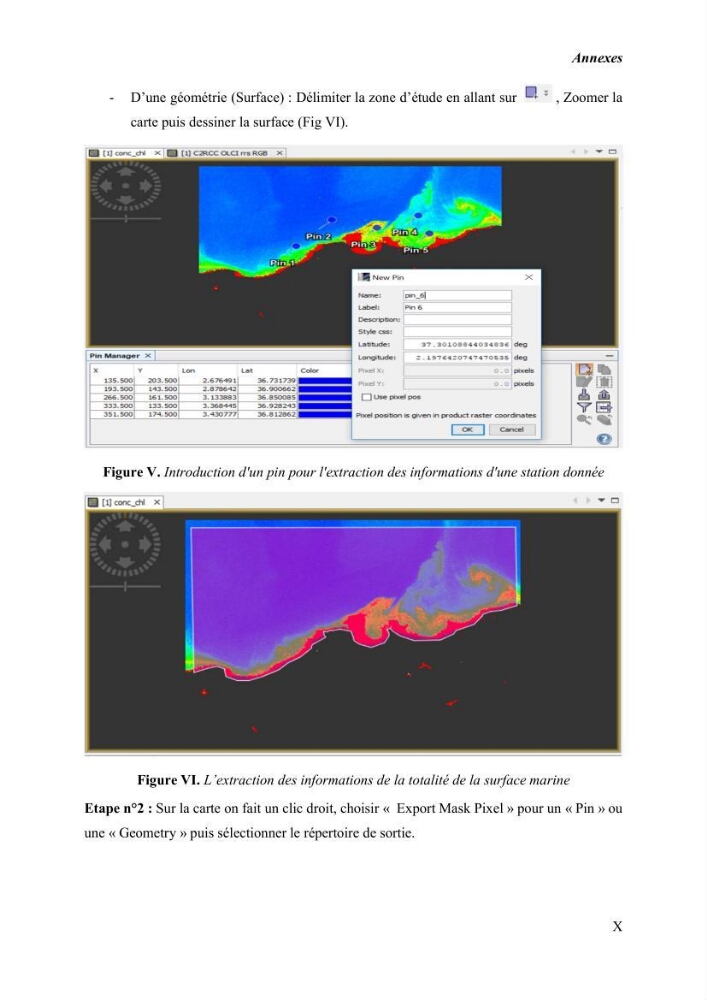Click the zoom slider handle in Figure VI view

pos(126,586)
